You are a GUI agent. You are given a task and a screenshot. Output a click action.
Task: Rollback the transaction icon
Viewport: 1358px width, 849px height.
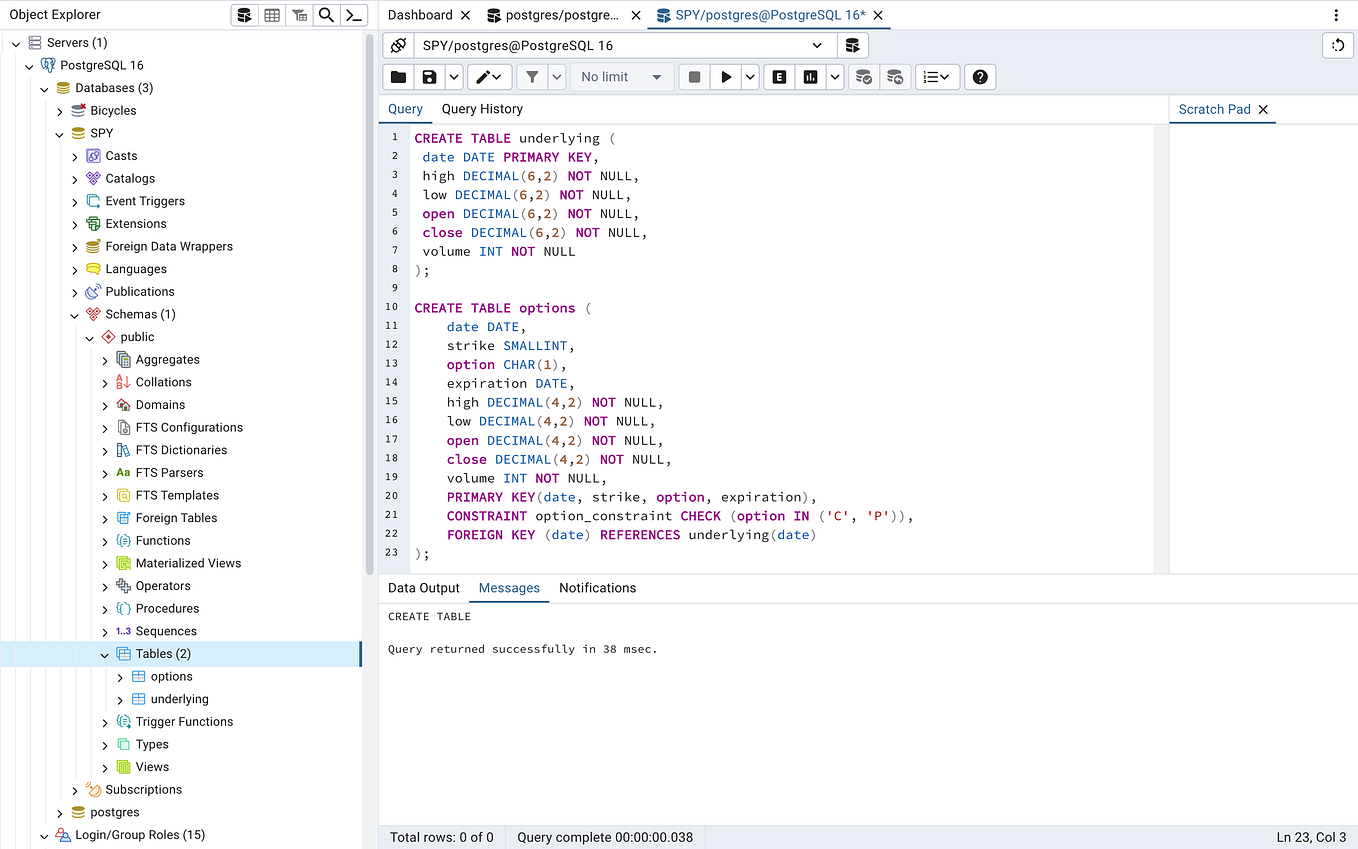pyautogui.click(x=893, y=76)
